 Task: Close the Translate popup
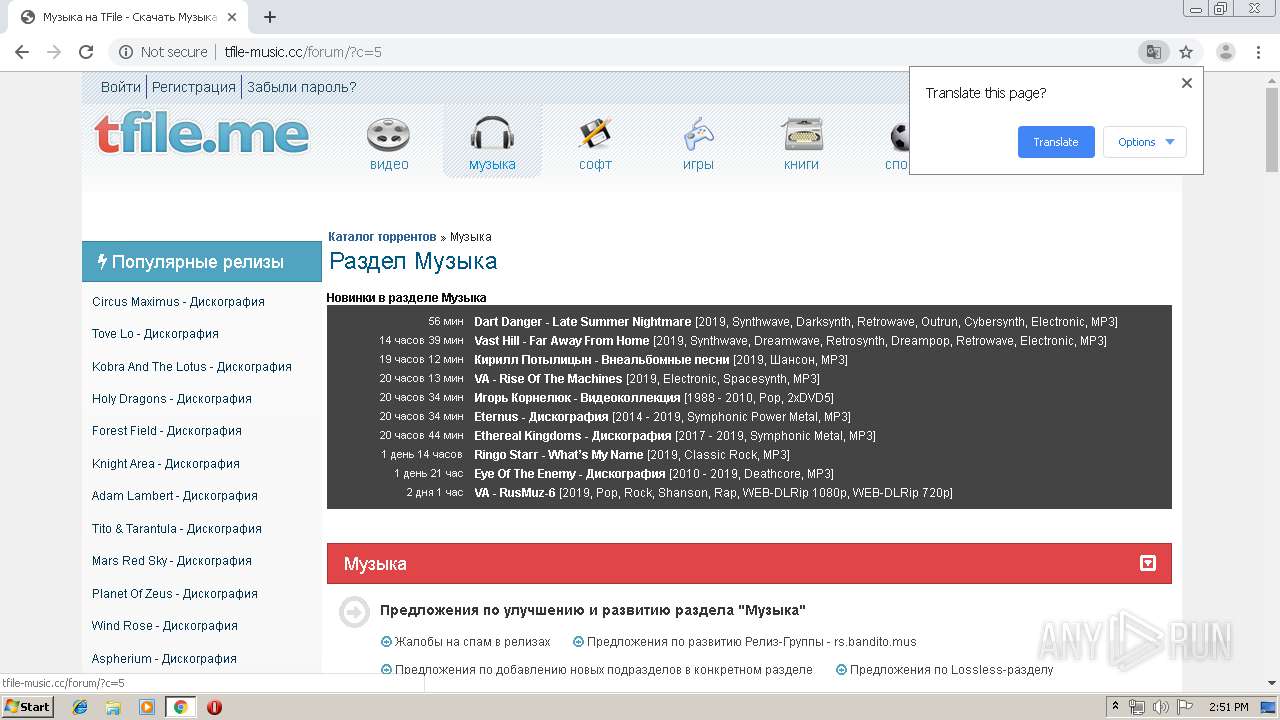pyautogui.click(x=1187, y=83)
